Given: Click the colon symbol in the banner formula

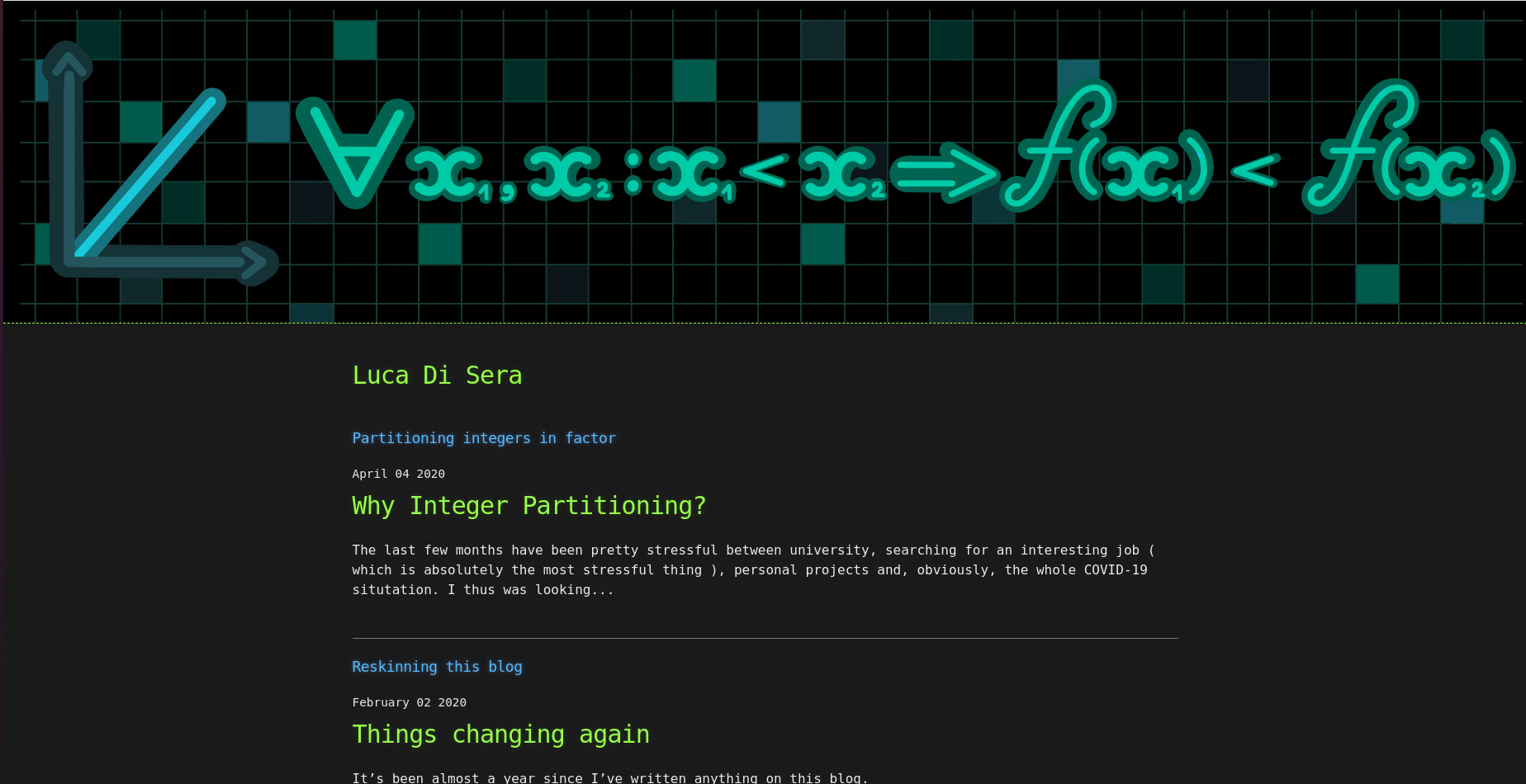Looking at the screenshot, I should click(633, 172).
